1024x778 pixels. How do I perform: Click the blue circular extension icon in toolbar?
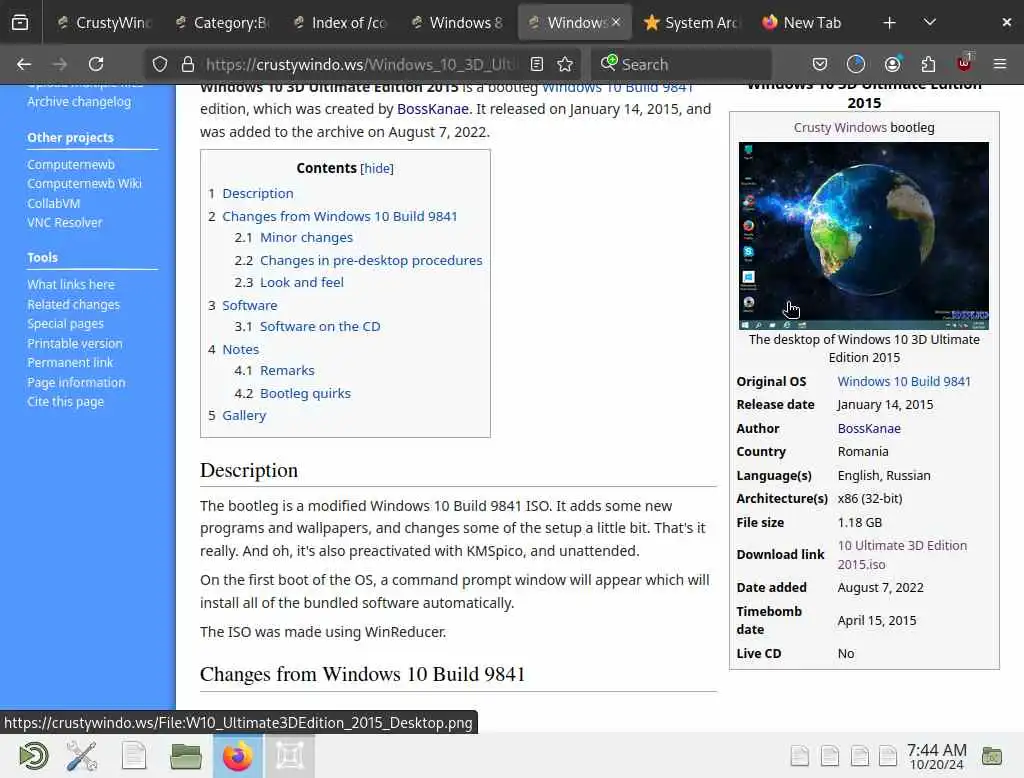(856, 64)
